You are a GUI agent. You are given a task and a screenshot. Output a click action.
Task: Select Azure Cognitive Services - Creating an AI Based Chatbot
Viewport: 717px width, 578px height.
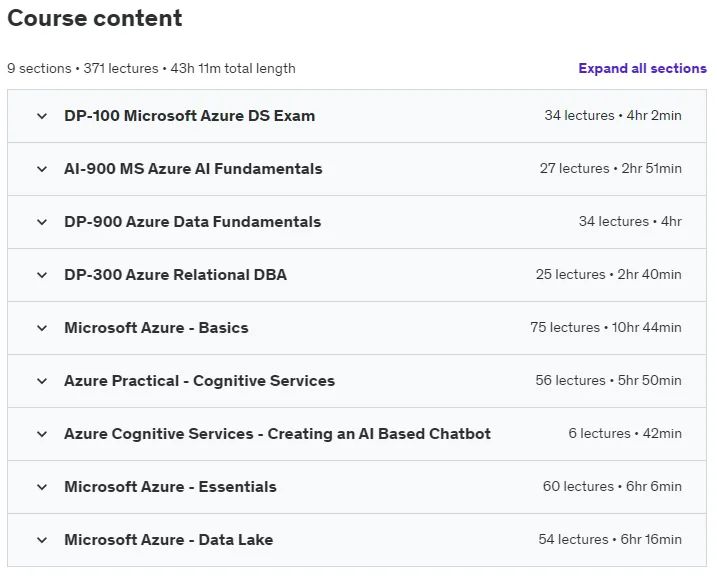278,434
